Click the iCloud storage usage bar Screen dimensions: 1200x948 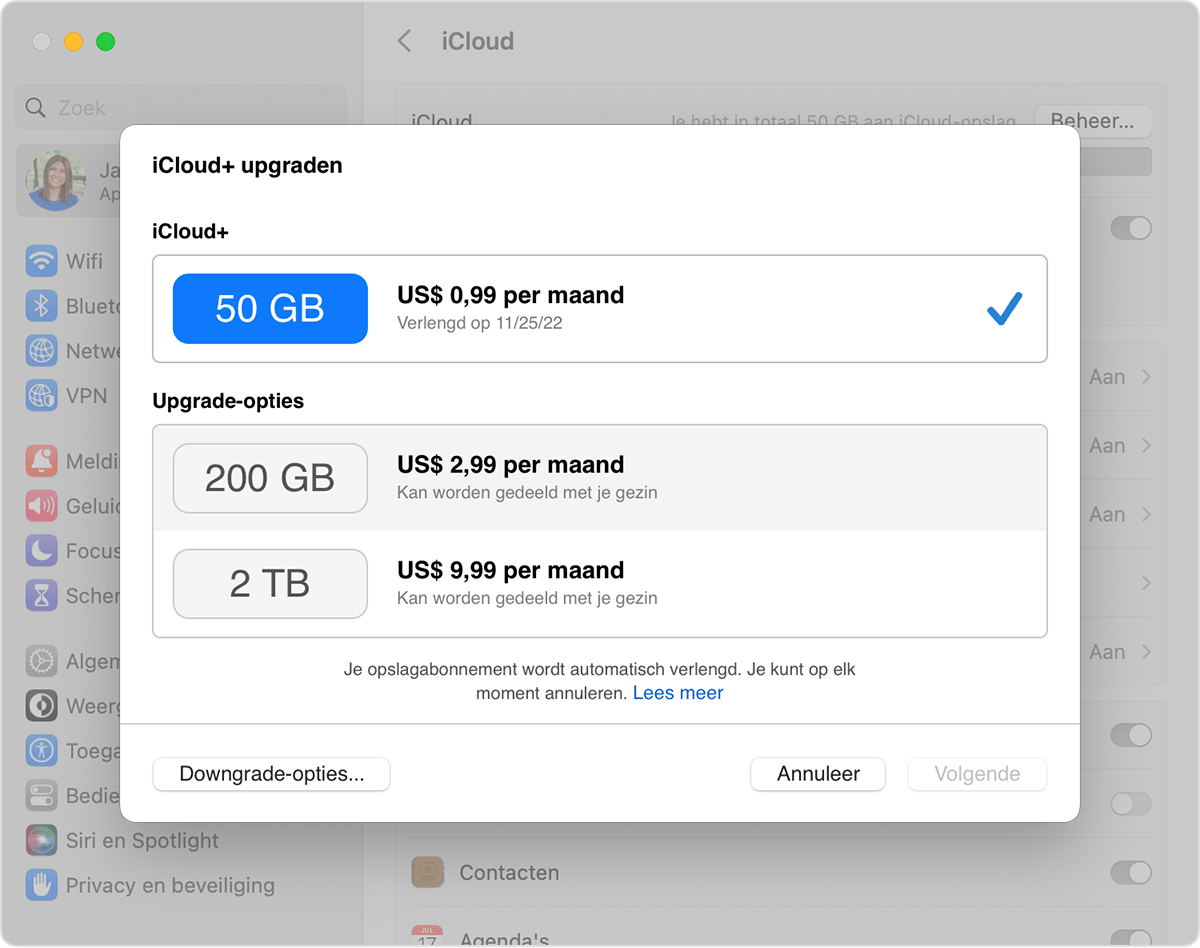[1110, 162]
